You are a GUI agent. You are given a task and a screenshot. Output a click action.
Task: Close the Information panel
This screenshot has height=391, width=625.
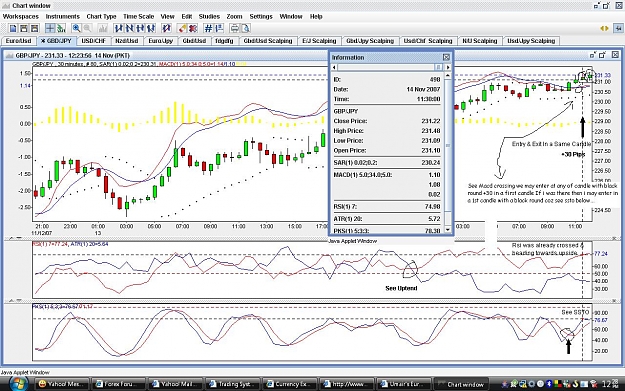point(446,57)
